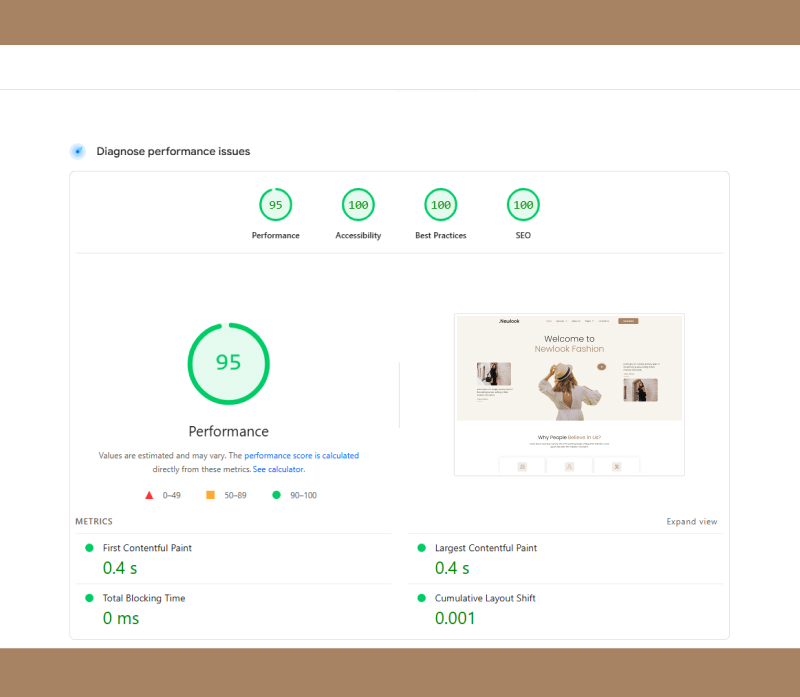800x697 pixels.
Task: Jump to the Accessibility score gauge
Action: click(x=358, y=205)
